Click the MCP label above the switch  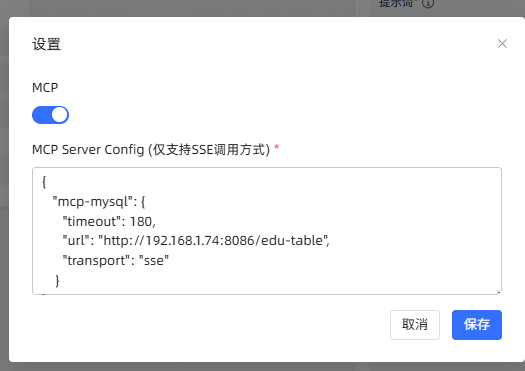45,87
